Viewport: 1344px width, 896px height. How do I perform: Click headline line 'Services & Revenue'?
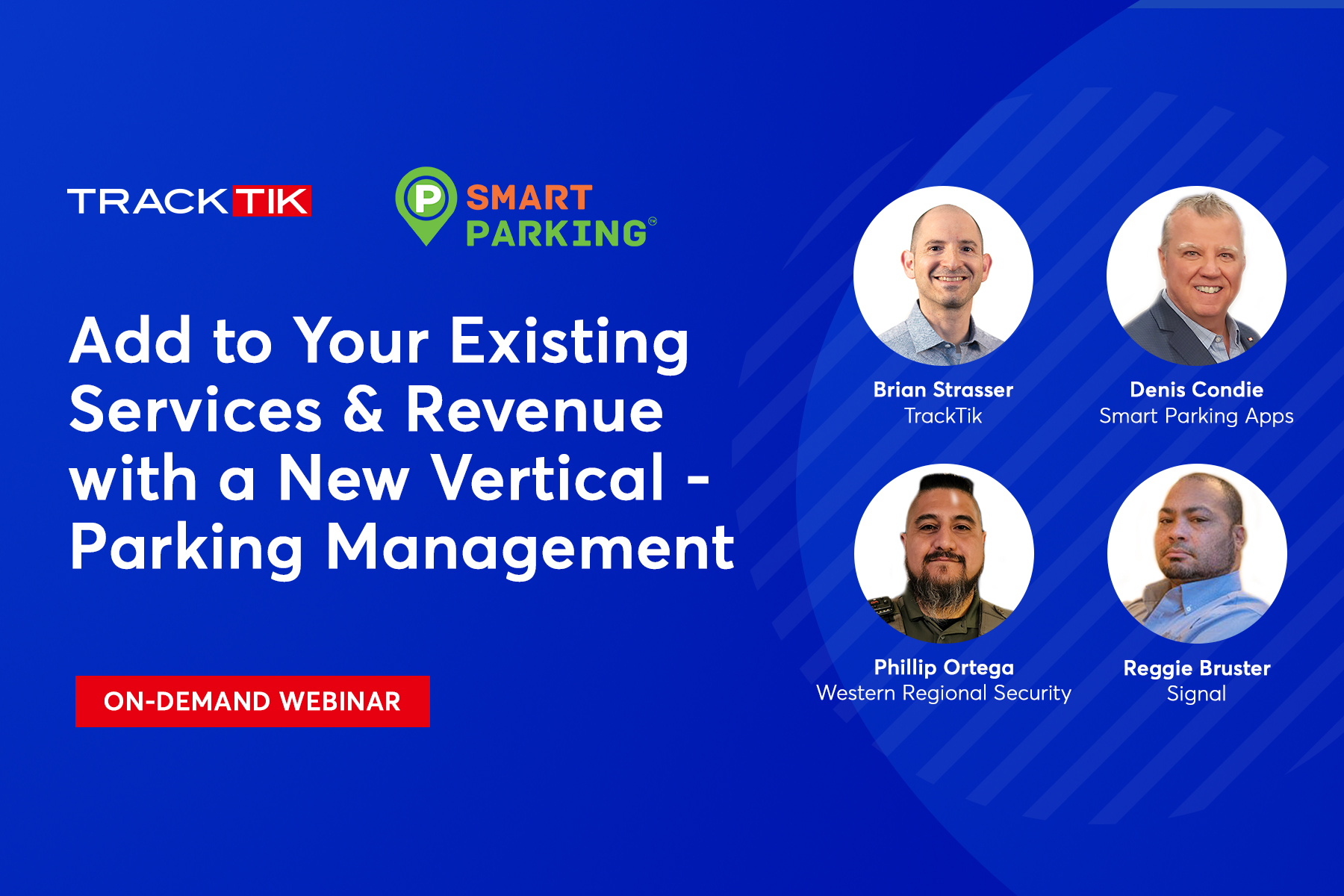click(367, 409)
